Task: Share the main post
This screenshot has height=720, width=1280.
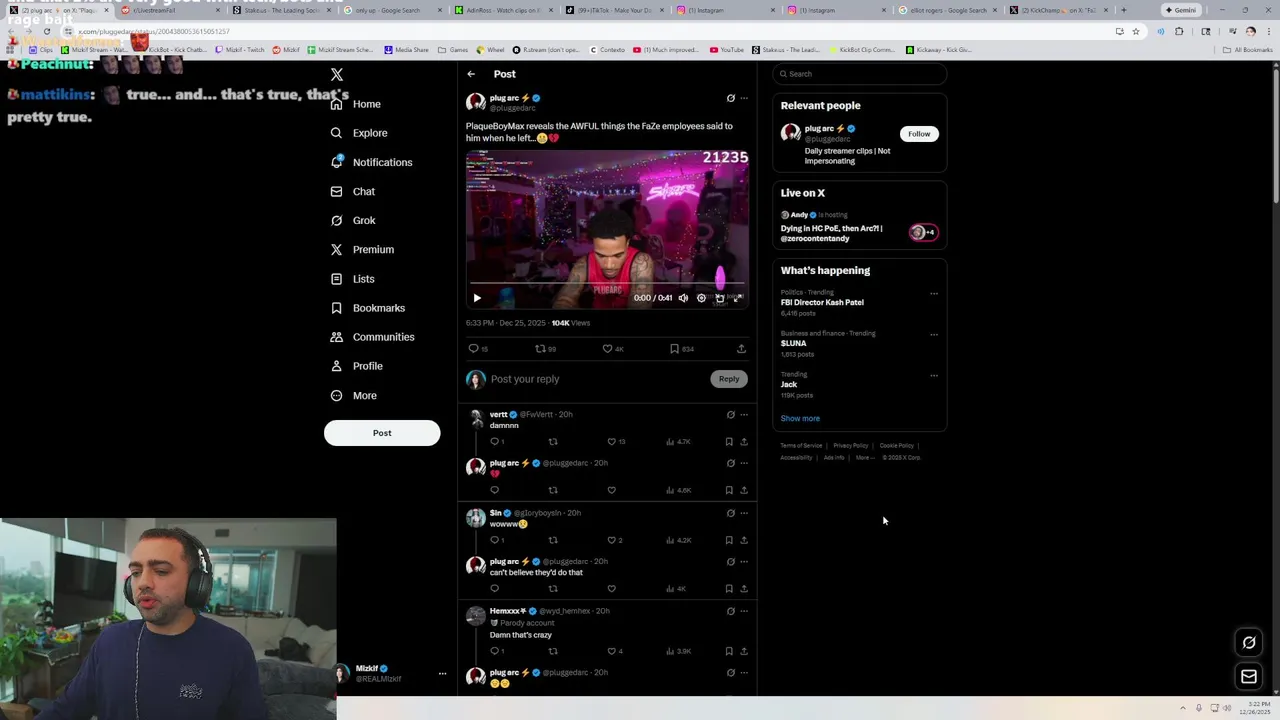Action: (741, 349)
